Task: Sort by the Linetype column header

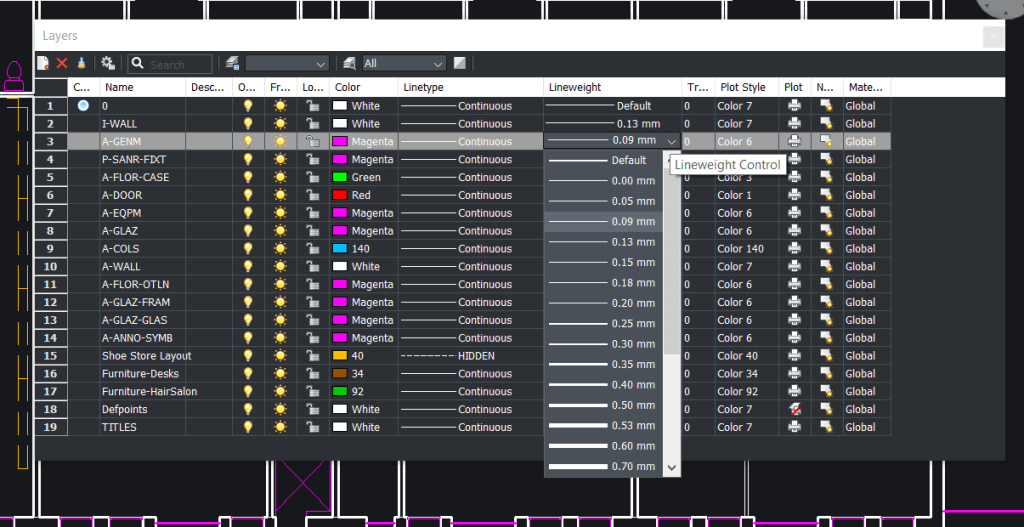Action: [471, 87]
